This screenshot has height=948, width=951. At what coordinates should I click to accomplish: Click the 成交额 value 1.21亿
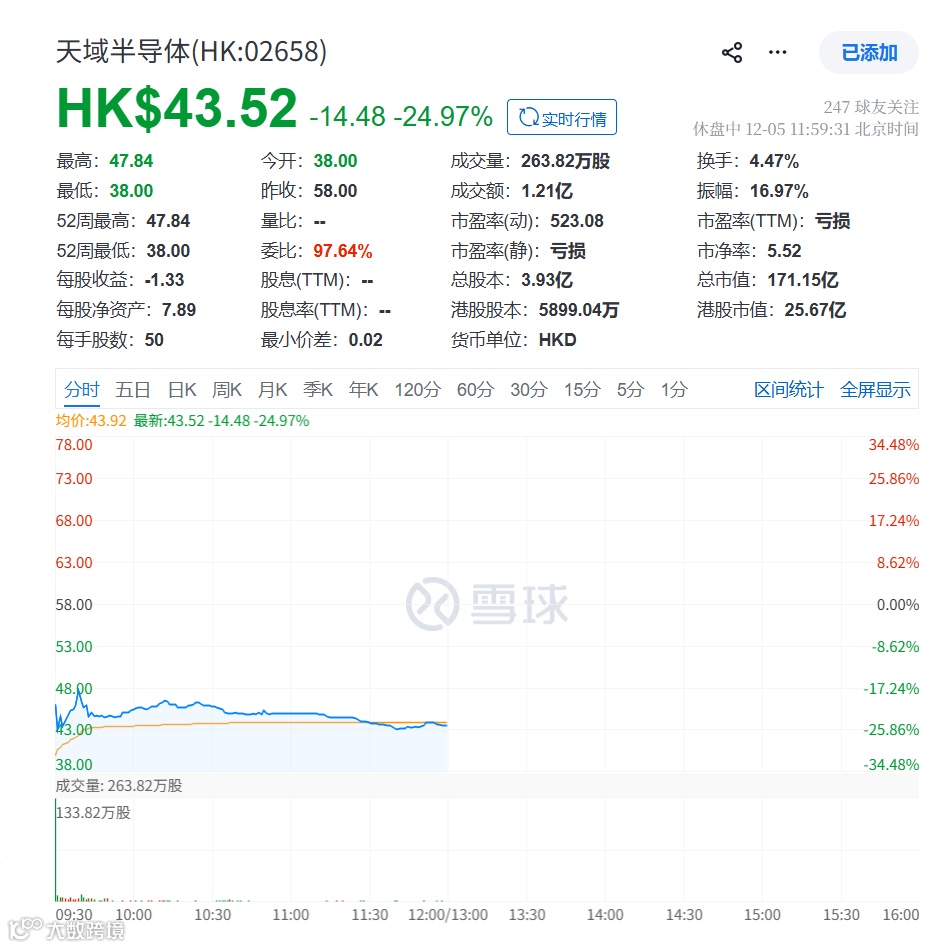click(547, 190)
